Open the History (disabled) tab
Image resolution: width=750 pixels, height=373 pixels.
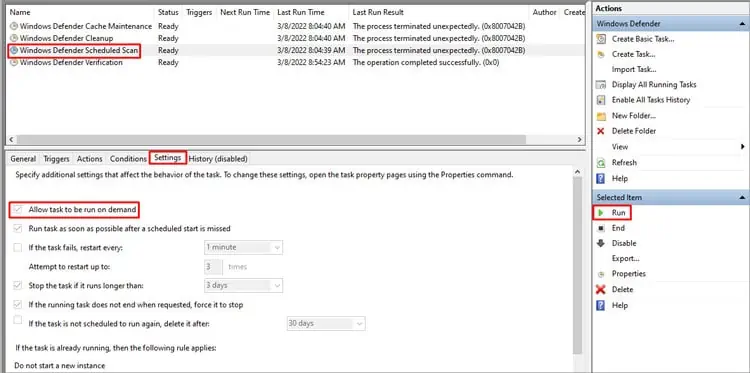218,159
